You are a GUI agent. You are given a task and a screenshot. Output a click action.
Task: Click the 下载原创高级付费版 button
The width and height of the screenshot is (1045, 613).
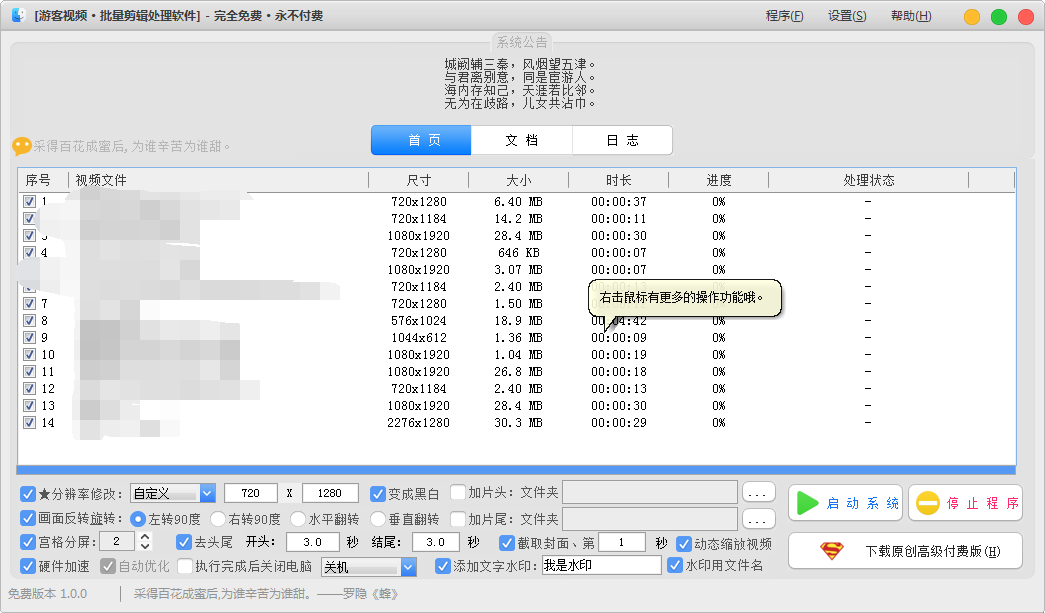[905, 551]
